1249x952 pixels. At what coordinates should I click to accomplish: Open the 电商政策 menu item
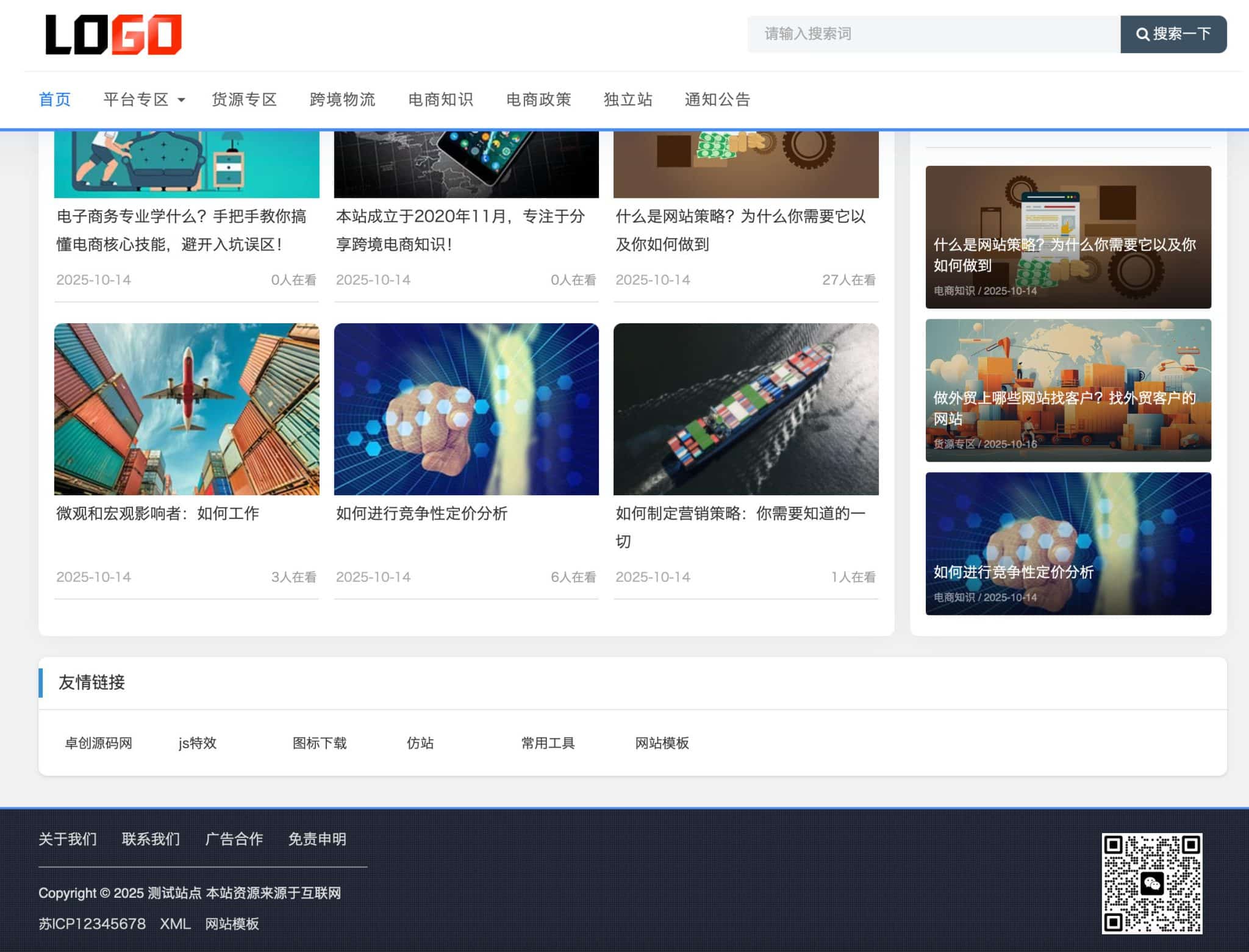(x=539, y=99)
